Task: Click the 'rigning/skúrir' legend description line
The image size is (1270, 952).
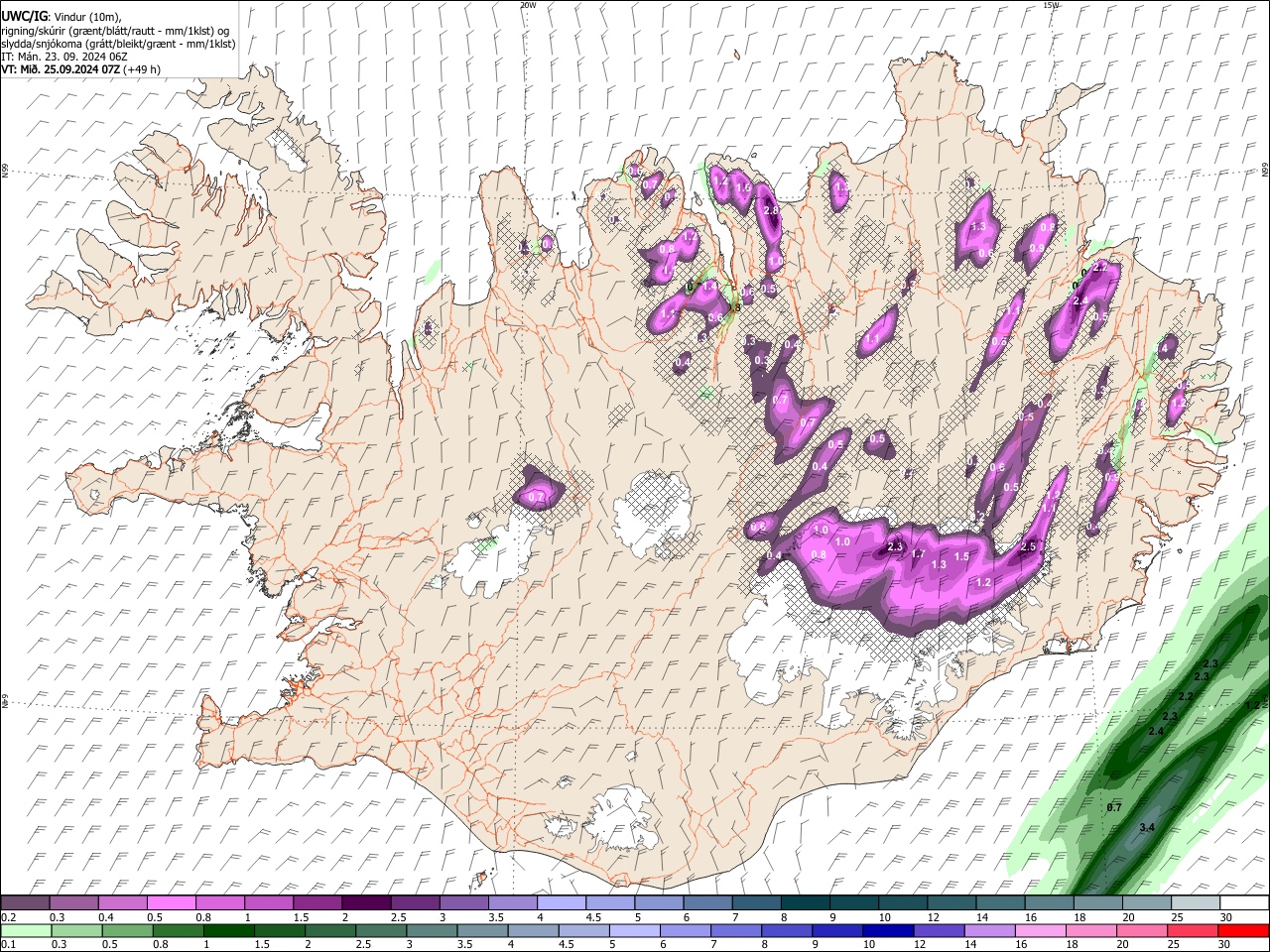Action: click(115, 30)
